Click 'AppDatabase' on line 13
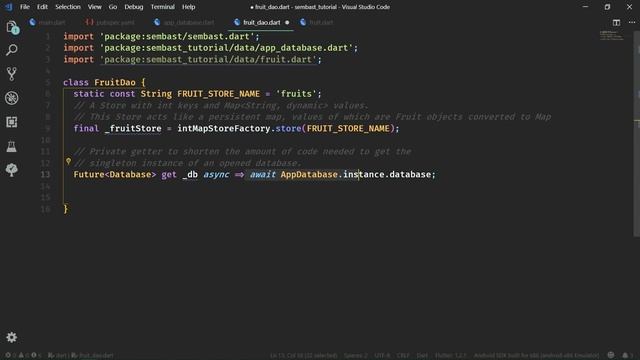 pos(309,175)
